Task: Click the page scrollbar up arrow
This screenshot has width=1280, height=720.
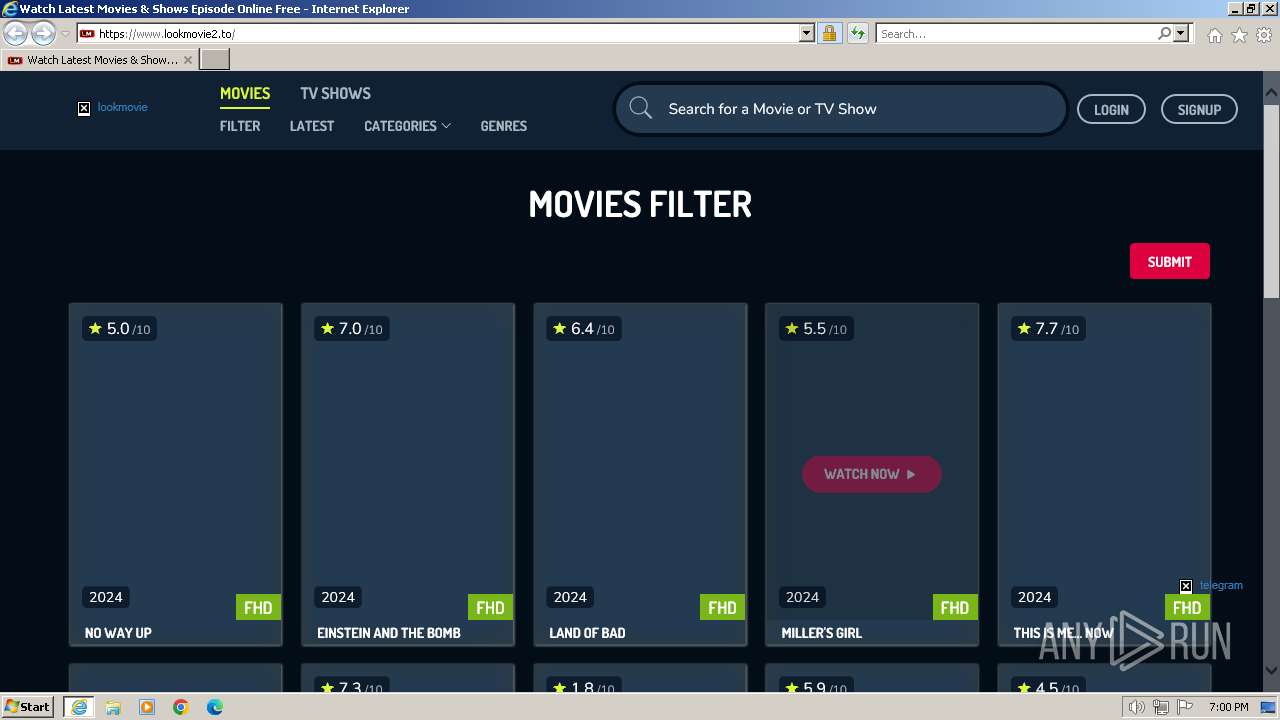Action: tap(1271, 92)
